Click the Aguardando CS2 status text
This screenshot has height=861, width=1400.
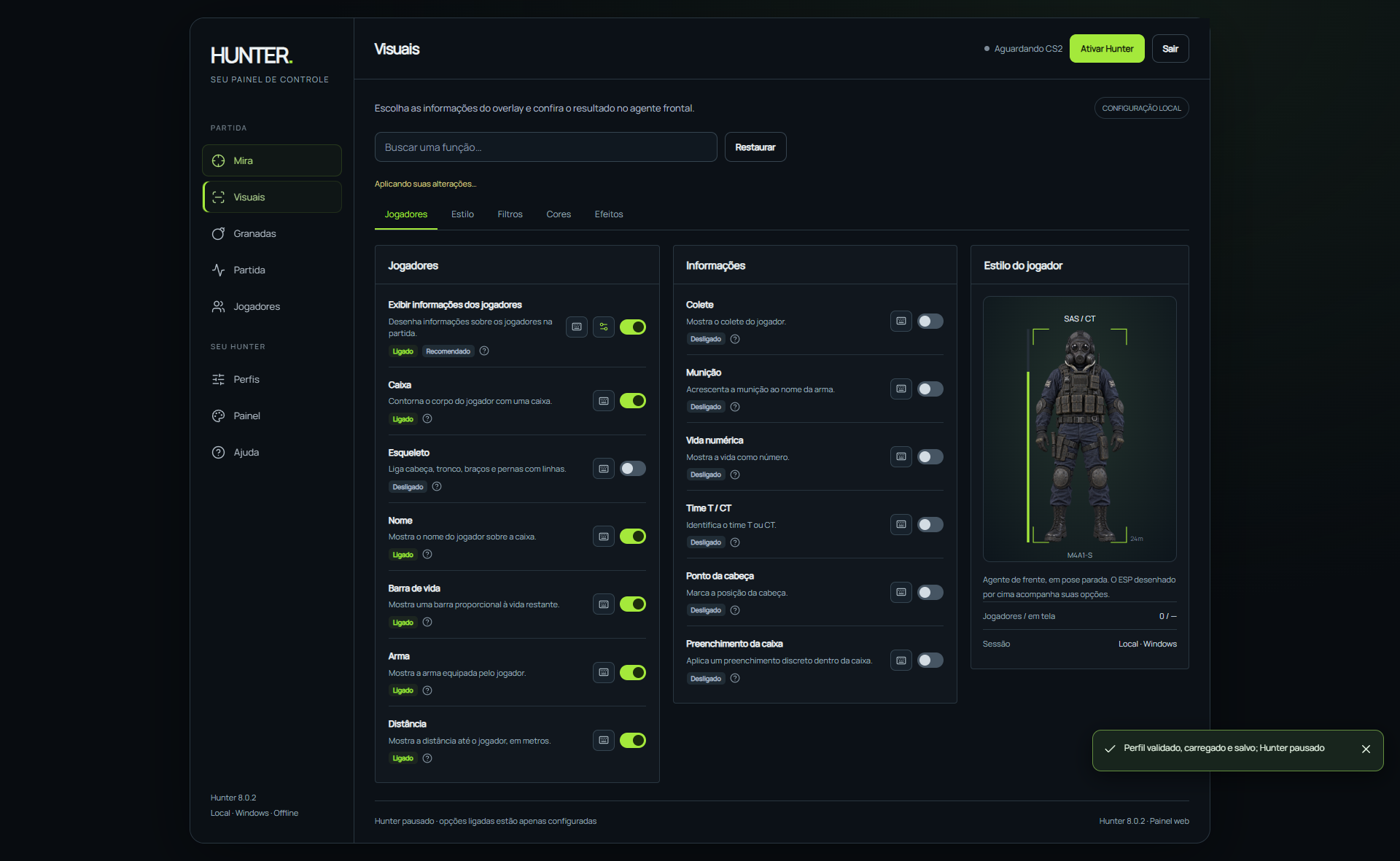click(x=1028, y=49)
